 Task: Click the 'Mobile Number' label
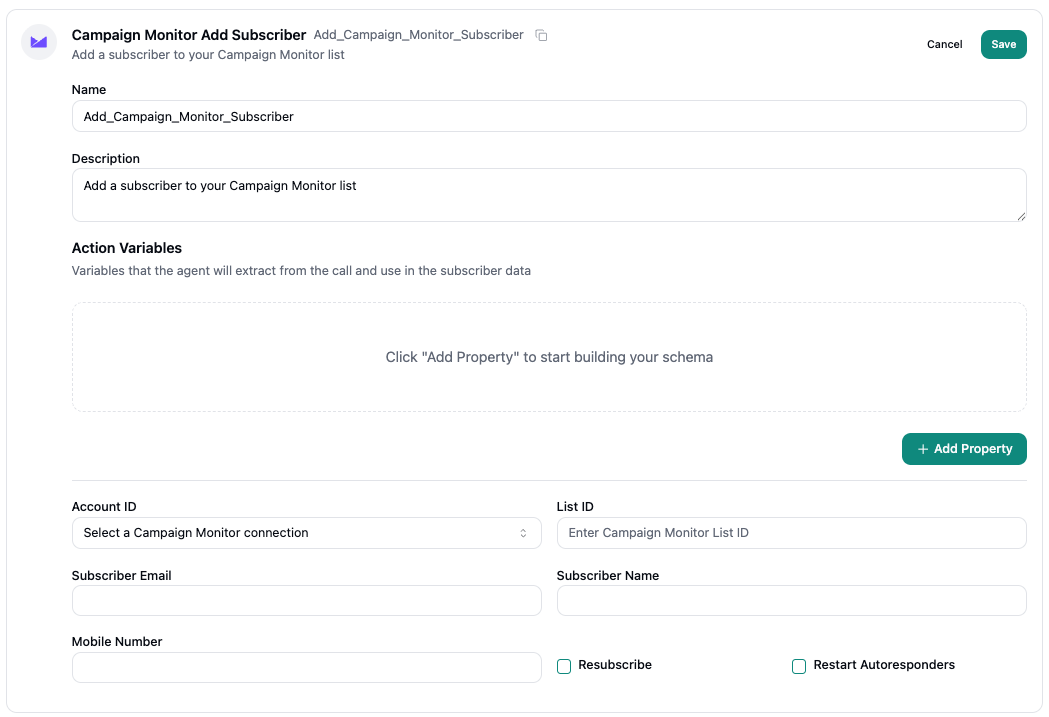pos(116,642)
